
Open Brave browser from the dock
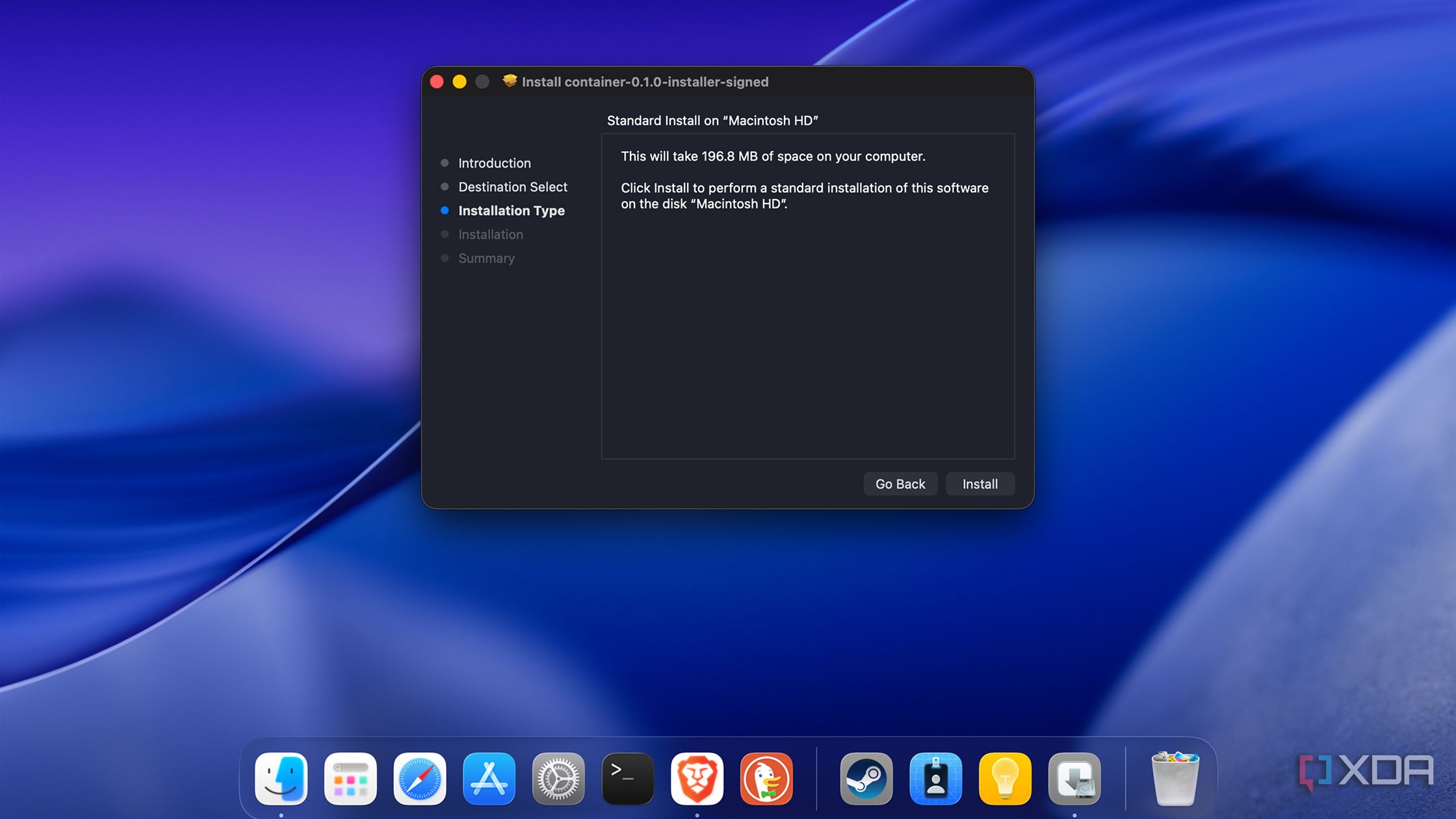coord(697,779)
